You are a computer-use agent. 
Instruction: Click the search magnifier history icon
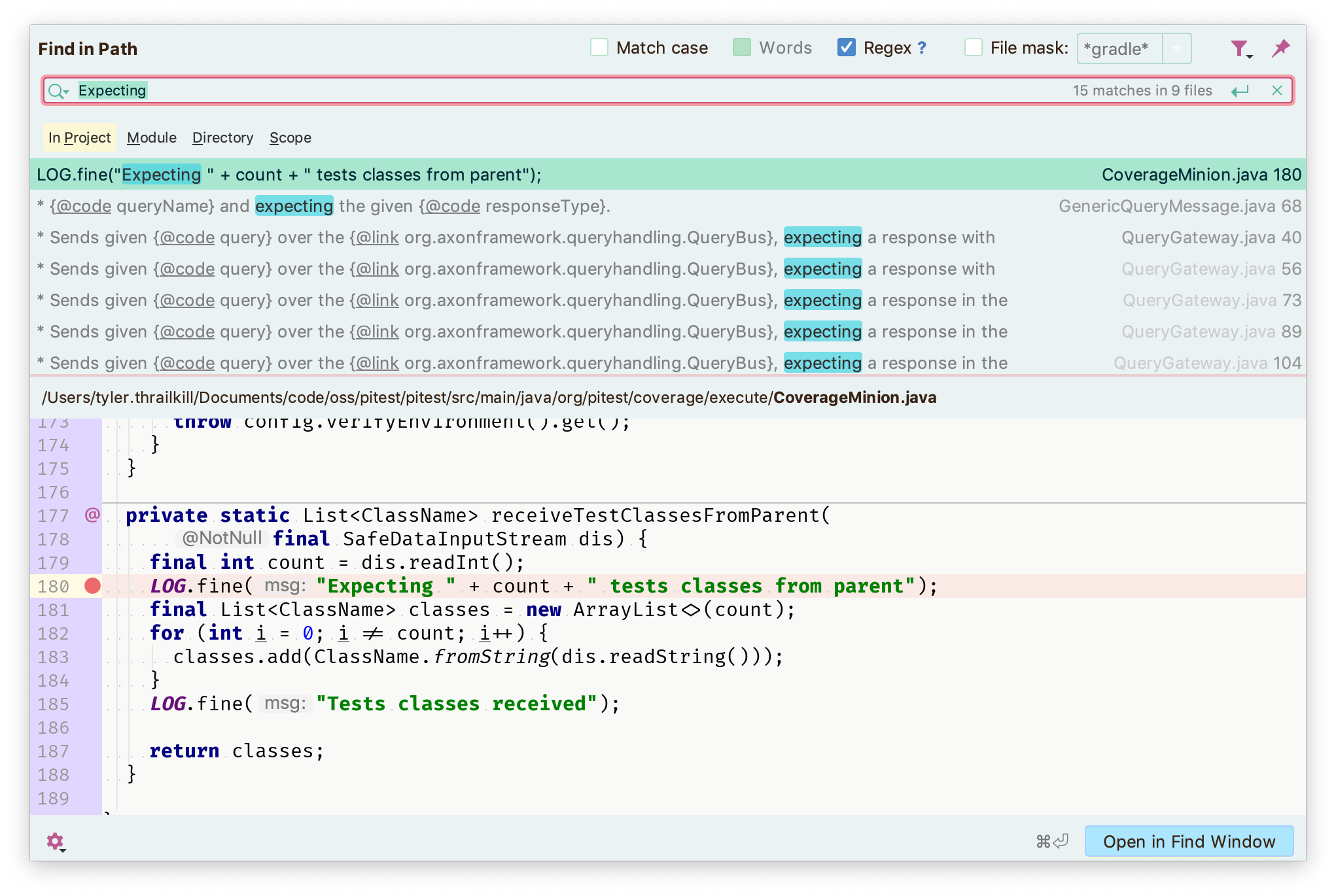[x=58, y=91]
